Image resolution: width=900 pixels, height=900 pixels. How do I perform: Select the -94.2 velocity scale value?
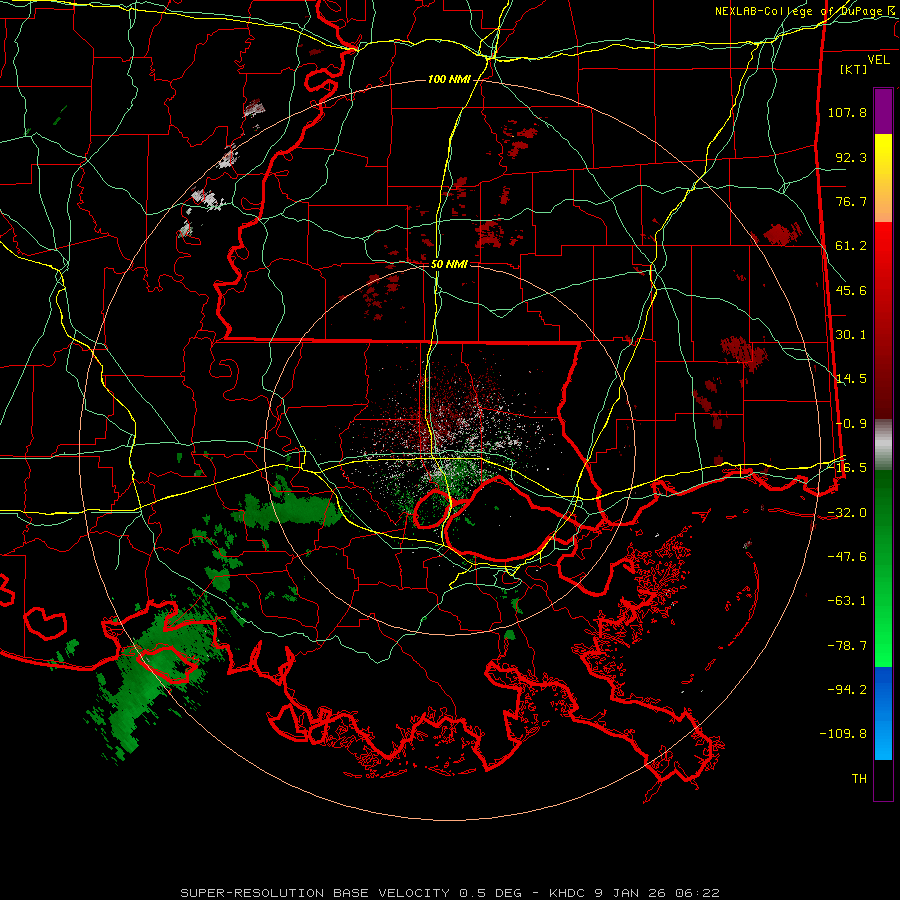(847, 690)
